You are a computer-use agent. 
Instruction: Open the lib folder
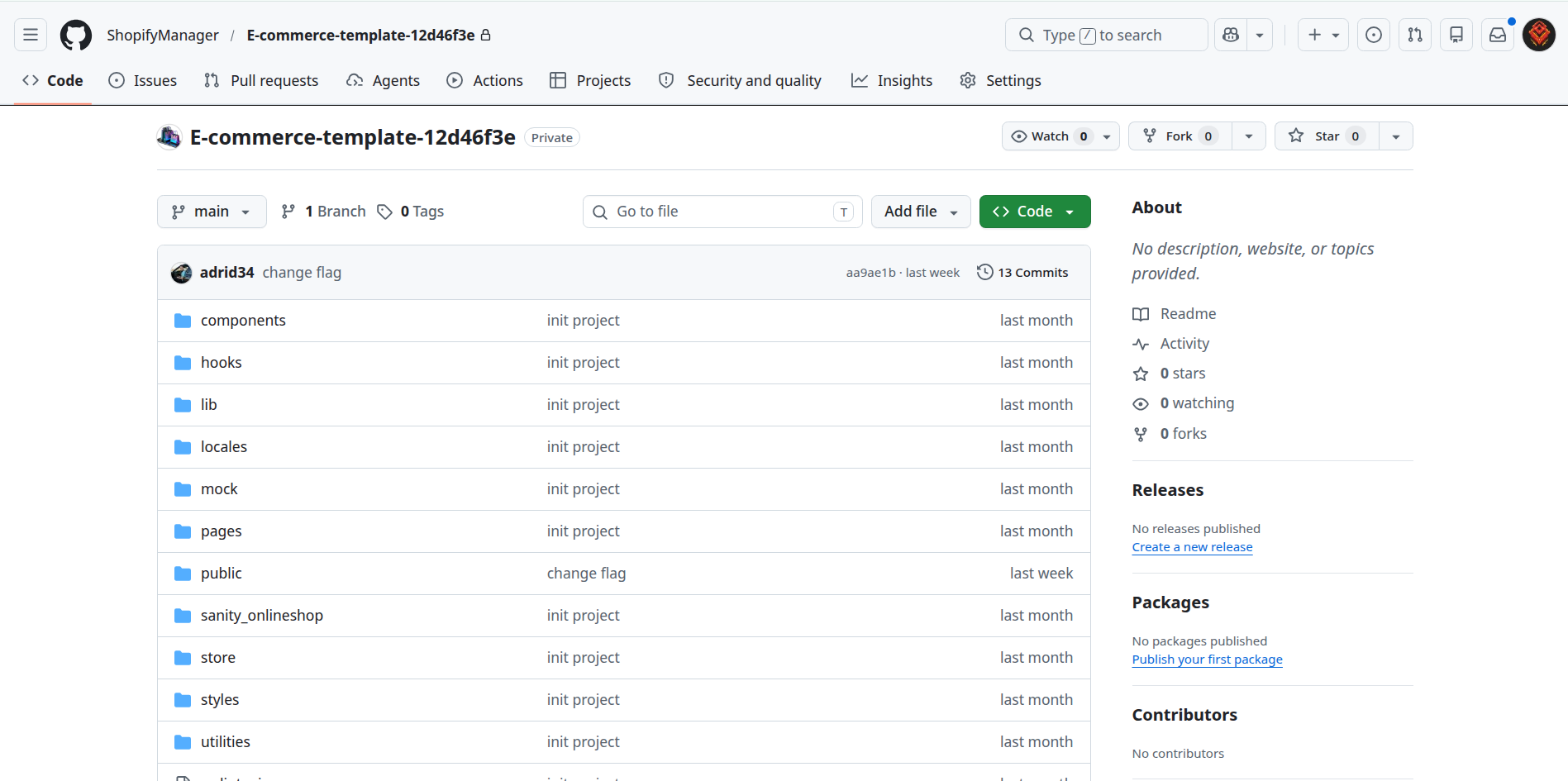coord(208,405)
